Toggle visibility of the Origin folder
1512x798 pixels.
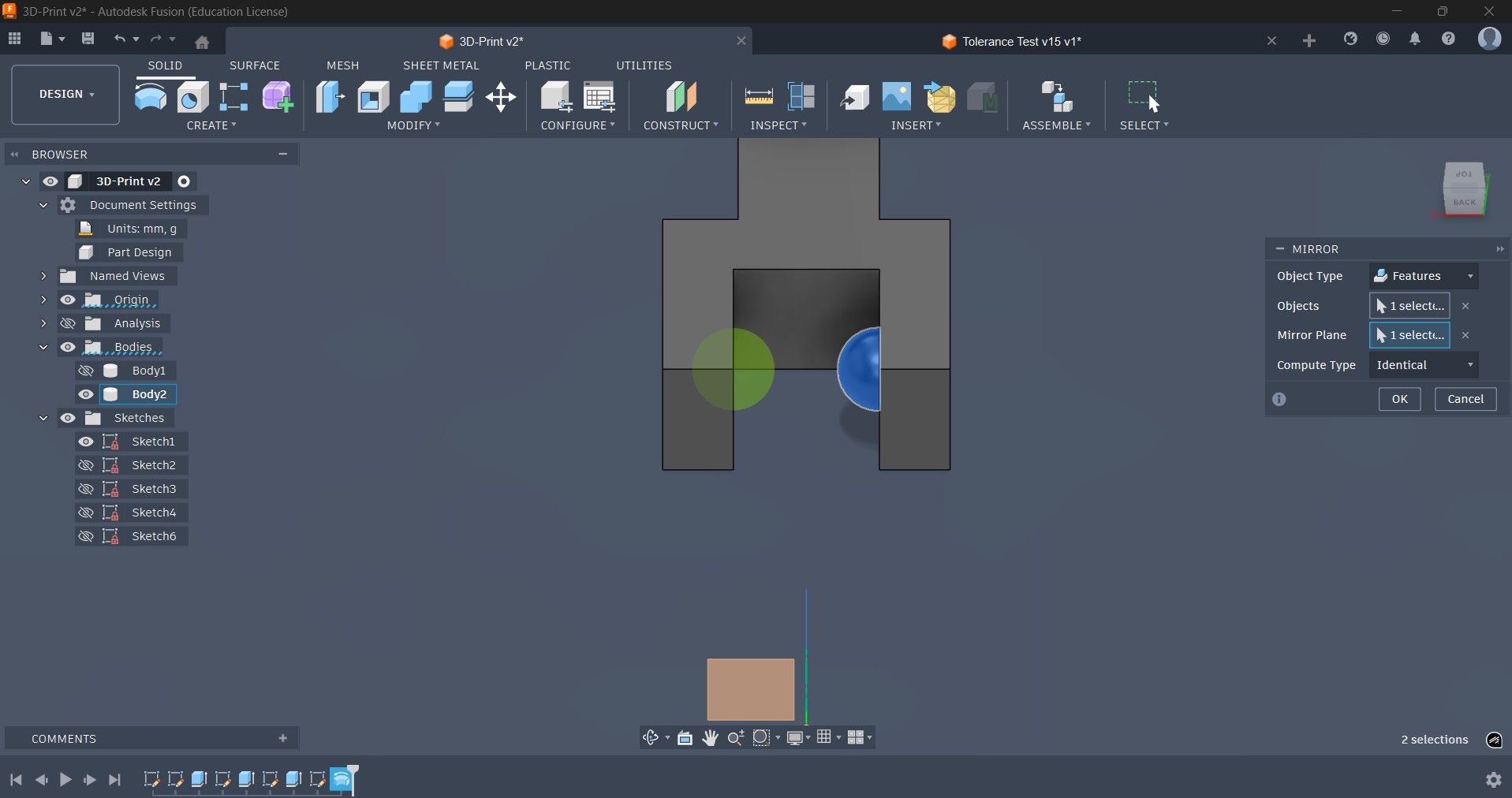68,300
